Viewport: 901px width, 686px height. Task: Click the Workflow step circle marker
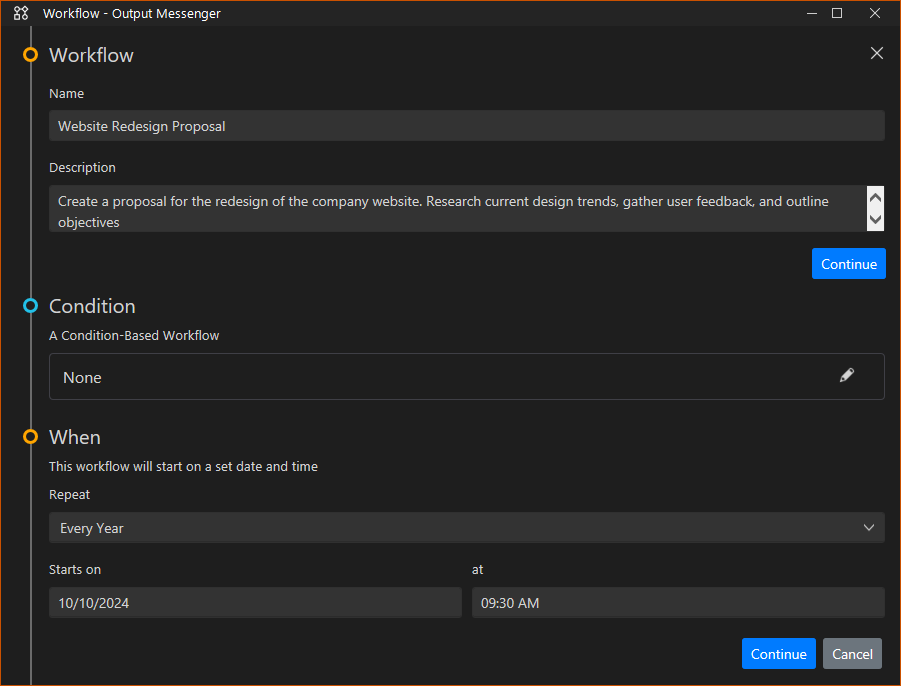pos(30,55)
